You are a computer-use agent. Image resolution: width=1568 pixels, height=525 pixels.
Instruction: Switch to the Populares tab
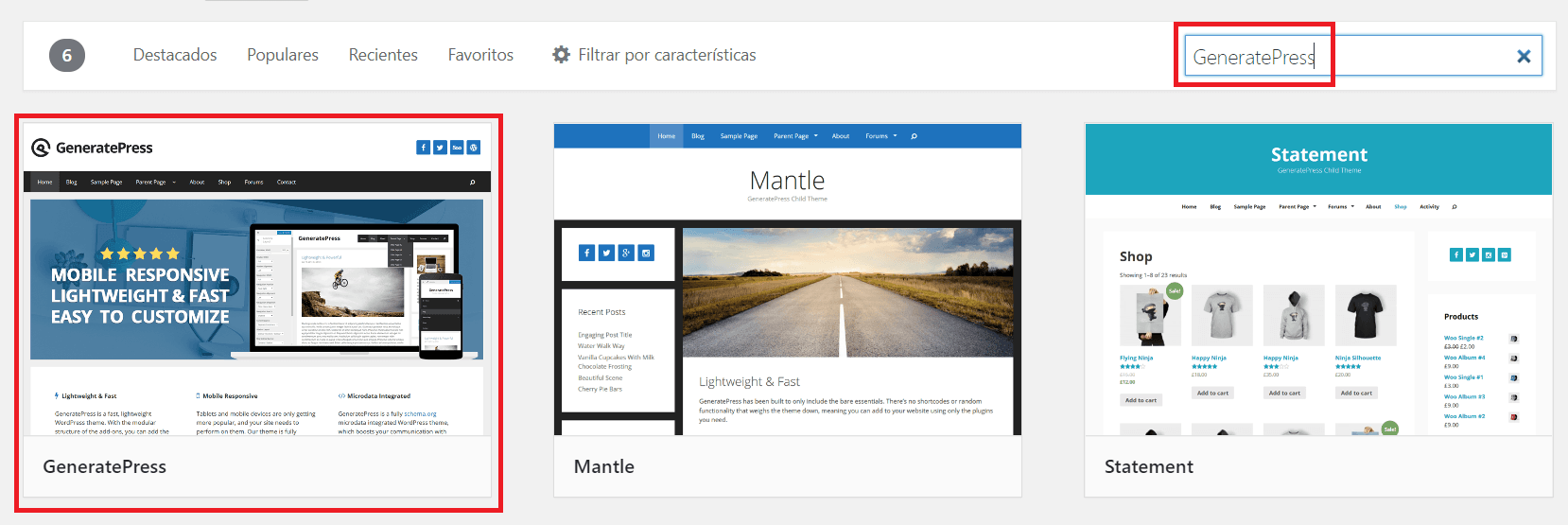pyautogui.click(x=283, y=55)
